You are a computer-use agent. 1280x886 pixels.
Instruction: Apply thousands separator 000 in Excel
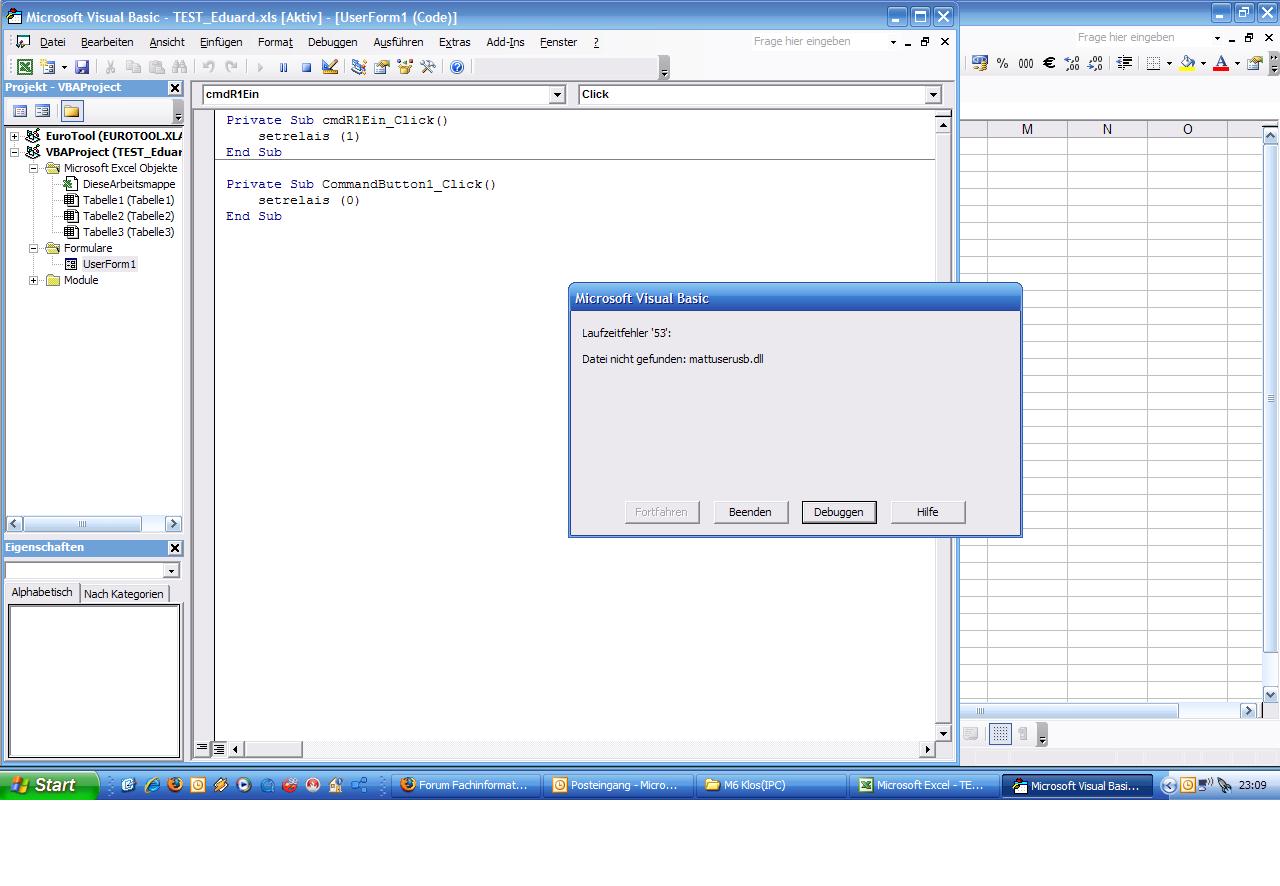(1026, 63)
